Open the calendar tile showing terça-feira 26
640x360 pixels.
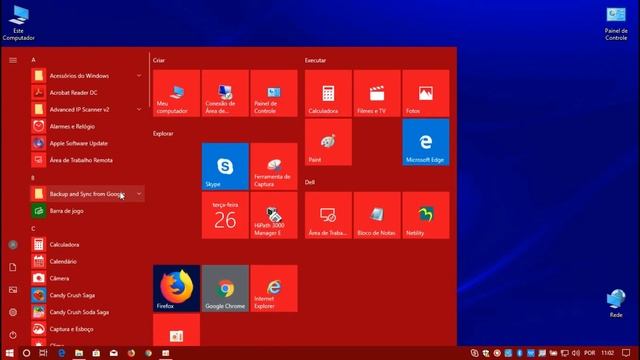[x=225, y=215]
